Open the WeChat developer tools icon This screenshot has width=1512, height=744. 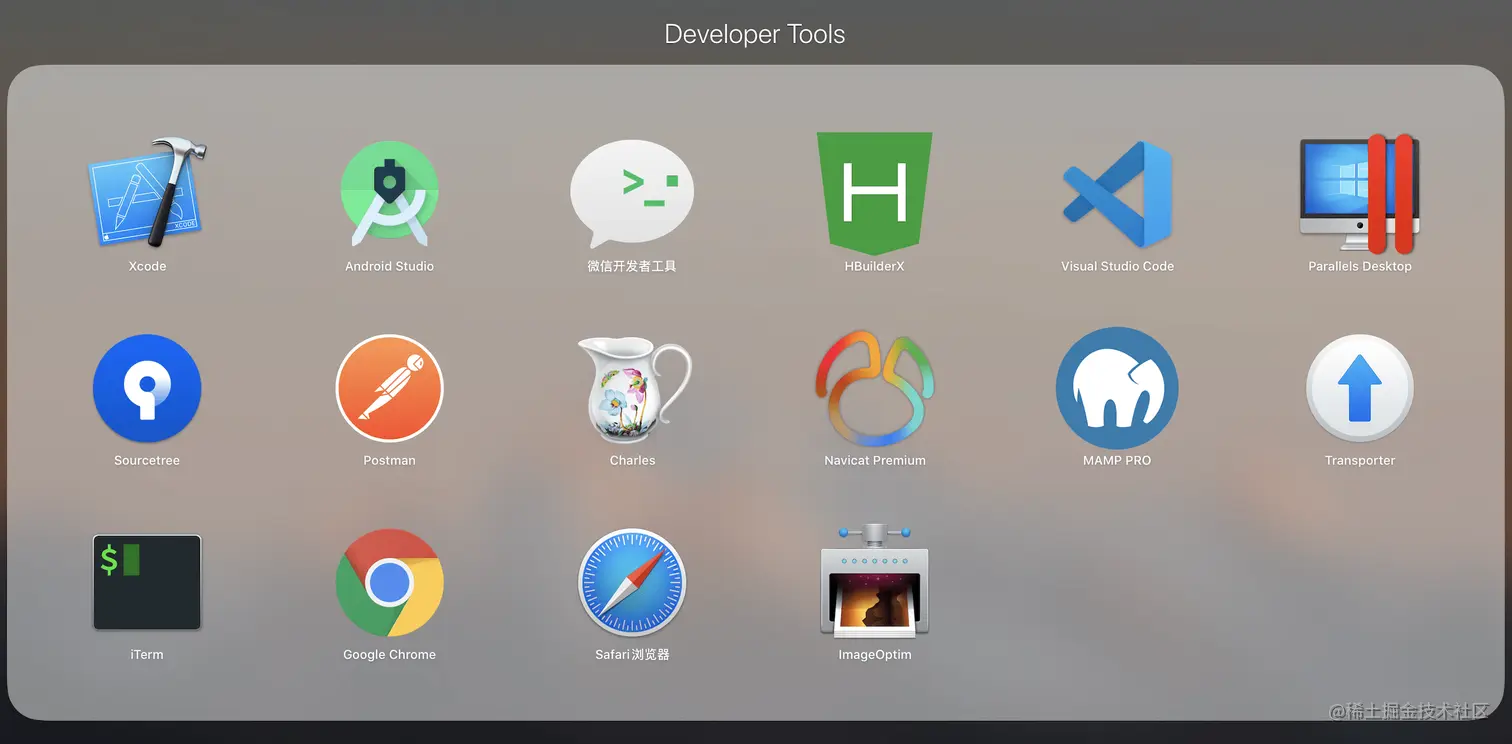click(x=632, y=194)
